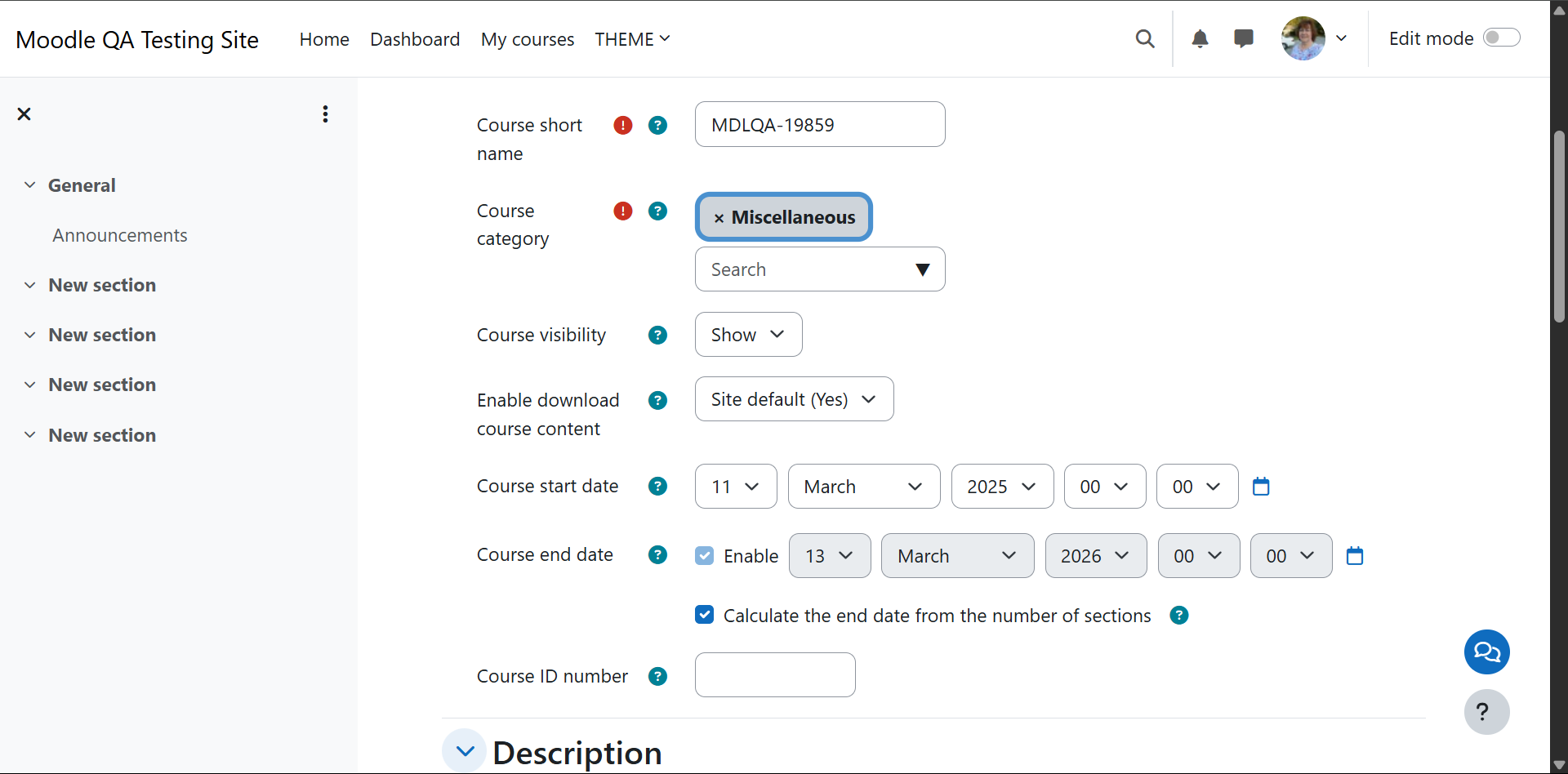Open messaging drawer speech bubble icon

[x=1244, y=38]
